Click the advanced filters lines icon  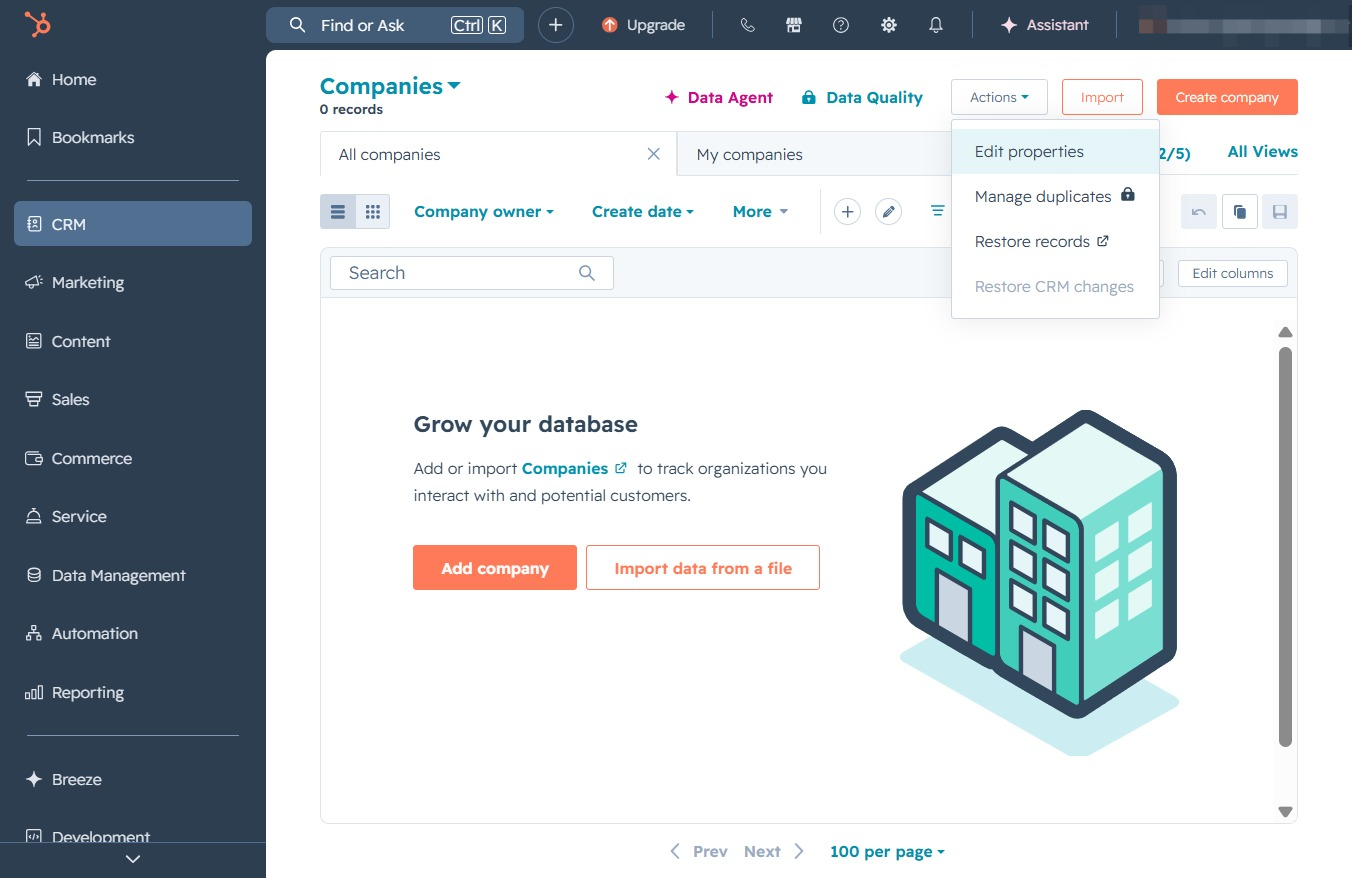(x=938, y=212)
